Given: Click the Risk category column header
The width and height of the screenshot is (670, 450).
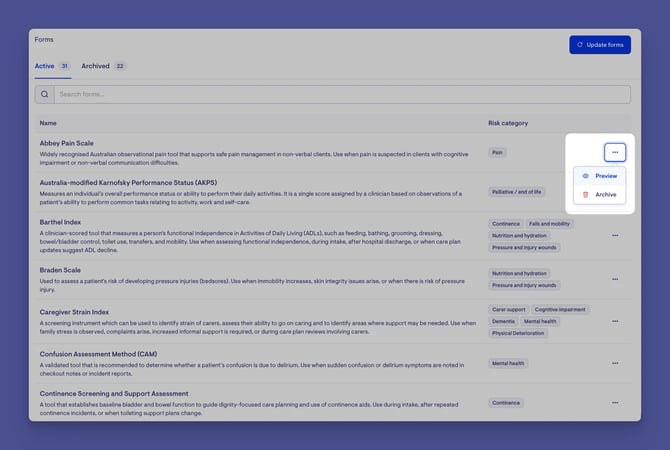Looking at the screenshot, I should coord(508,123).
